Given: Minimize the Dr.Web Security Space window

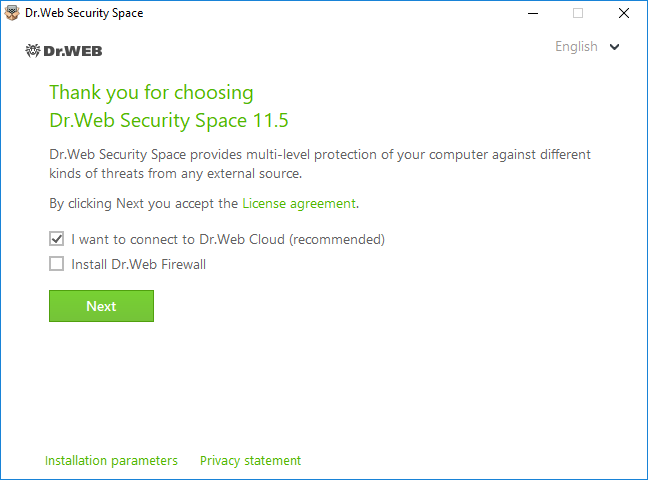Looking at the screenshot, I should 533,13.
